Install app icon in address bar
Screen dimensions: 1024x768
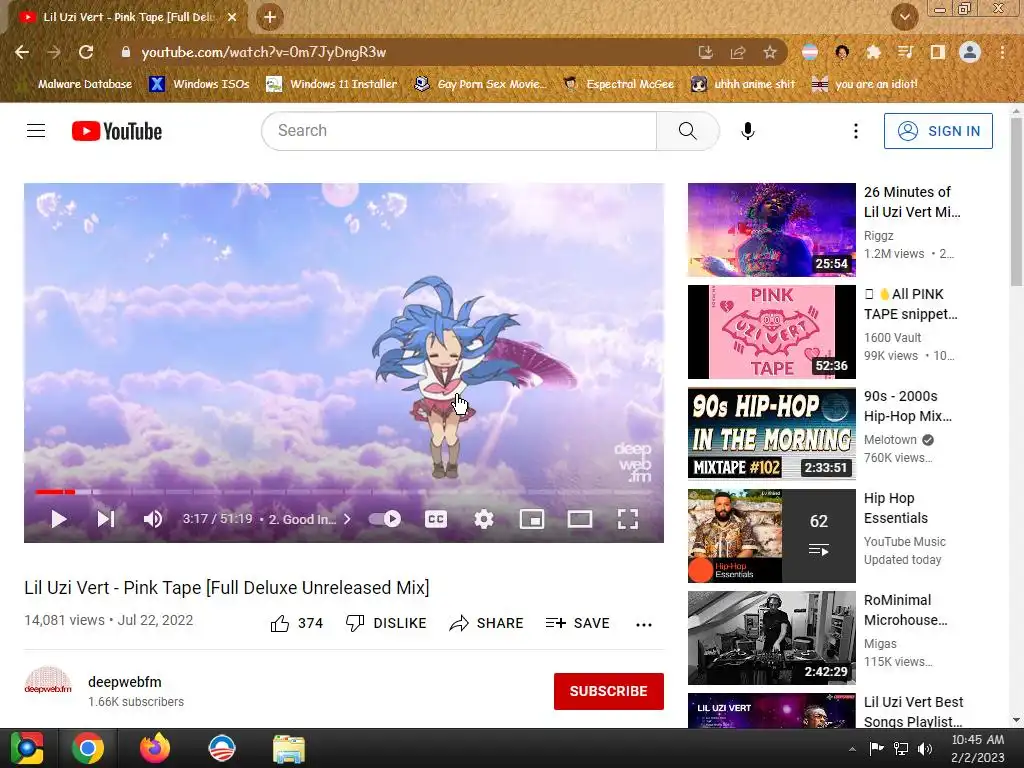[705, 52]
